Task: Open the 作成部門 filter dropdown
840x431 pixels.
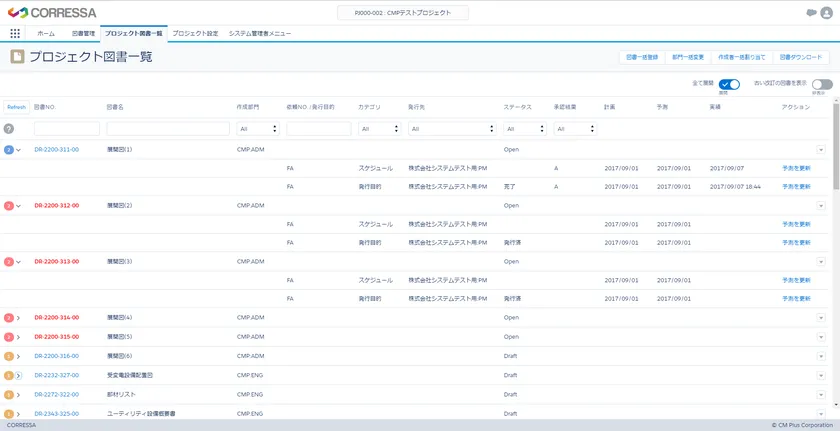Action: [258, 129]
